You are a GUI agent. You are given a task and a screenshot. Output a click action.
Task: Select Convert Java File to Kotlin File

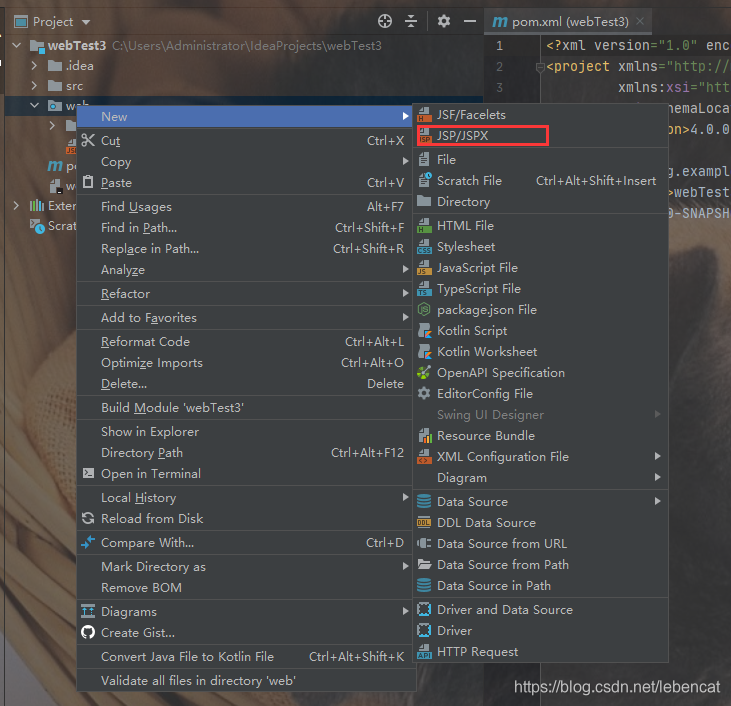coord(245,657)
